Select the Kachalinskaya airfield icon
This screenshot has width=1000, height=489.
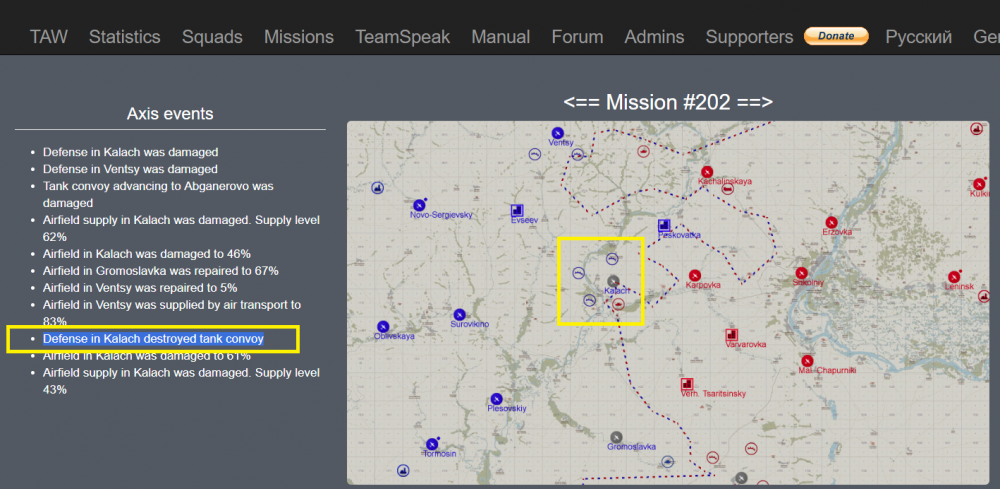[x=707, y=172]
